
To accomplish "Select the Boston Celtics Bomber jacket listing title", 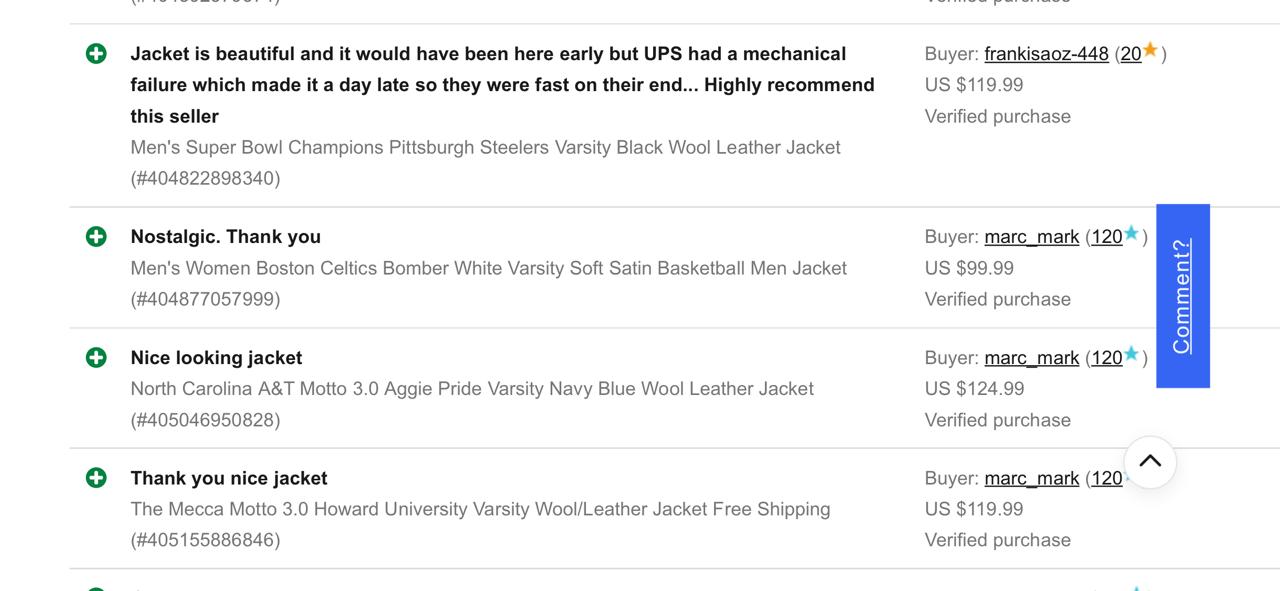I will pos(488,267).
